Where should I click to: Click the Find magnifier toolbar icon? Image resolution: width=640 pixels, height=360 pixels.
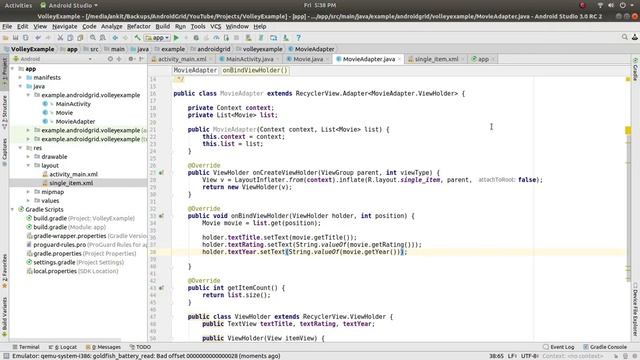(x=93, y=38)
